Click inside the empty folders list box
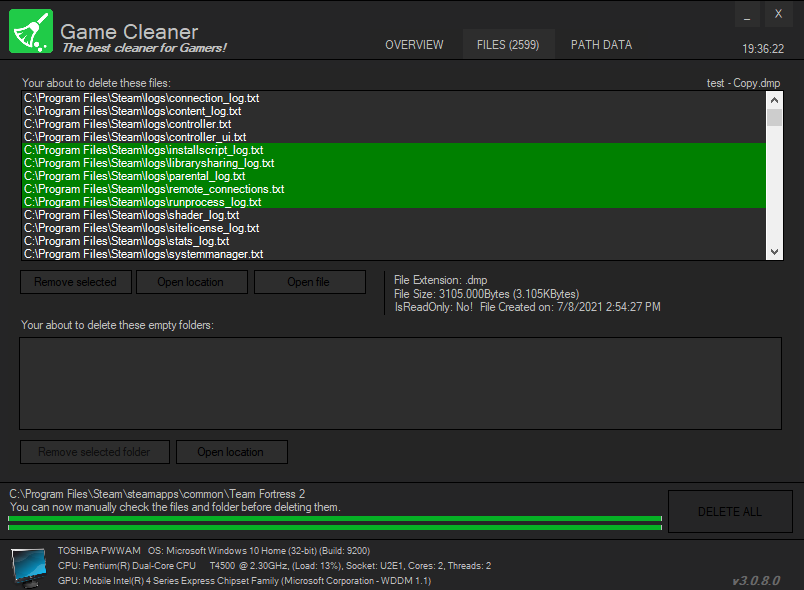804x590 pixels. [x=400, y=383]
